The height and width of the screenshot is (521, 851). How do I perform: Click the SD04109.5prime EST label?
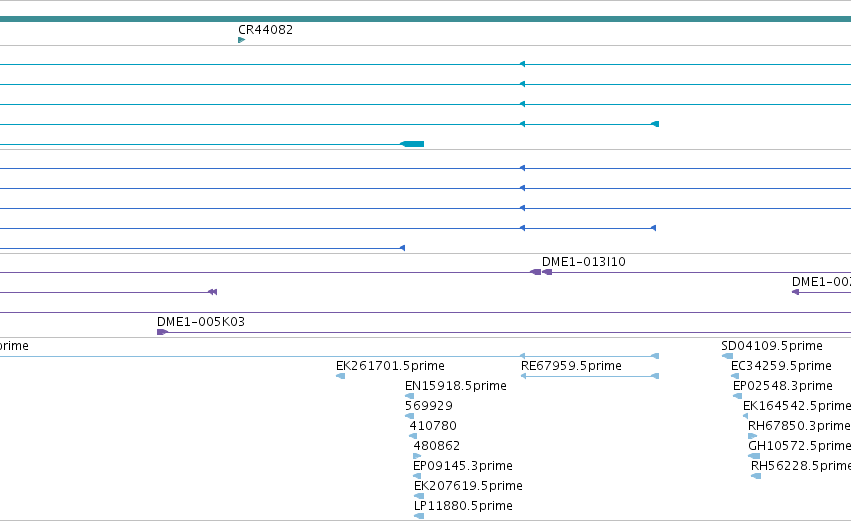[x=772, y=346]
